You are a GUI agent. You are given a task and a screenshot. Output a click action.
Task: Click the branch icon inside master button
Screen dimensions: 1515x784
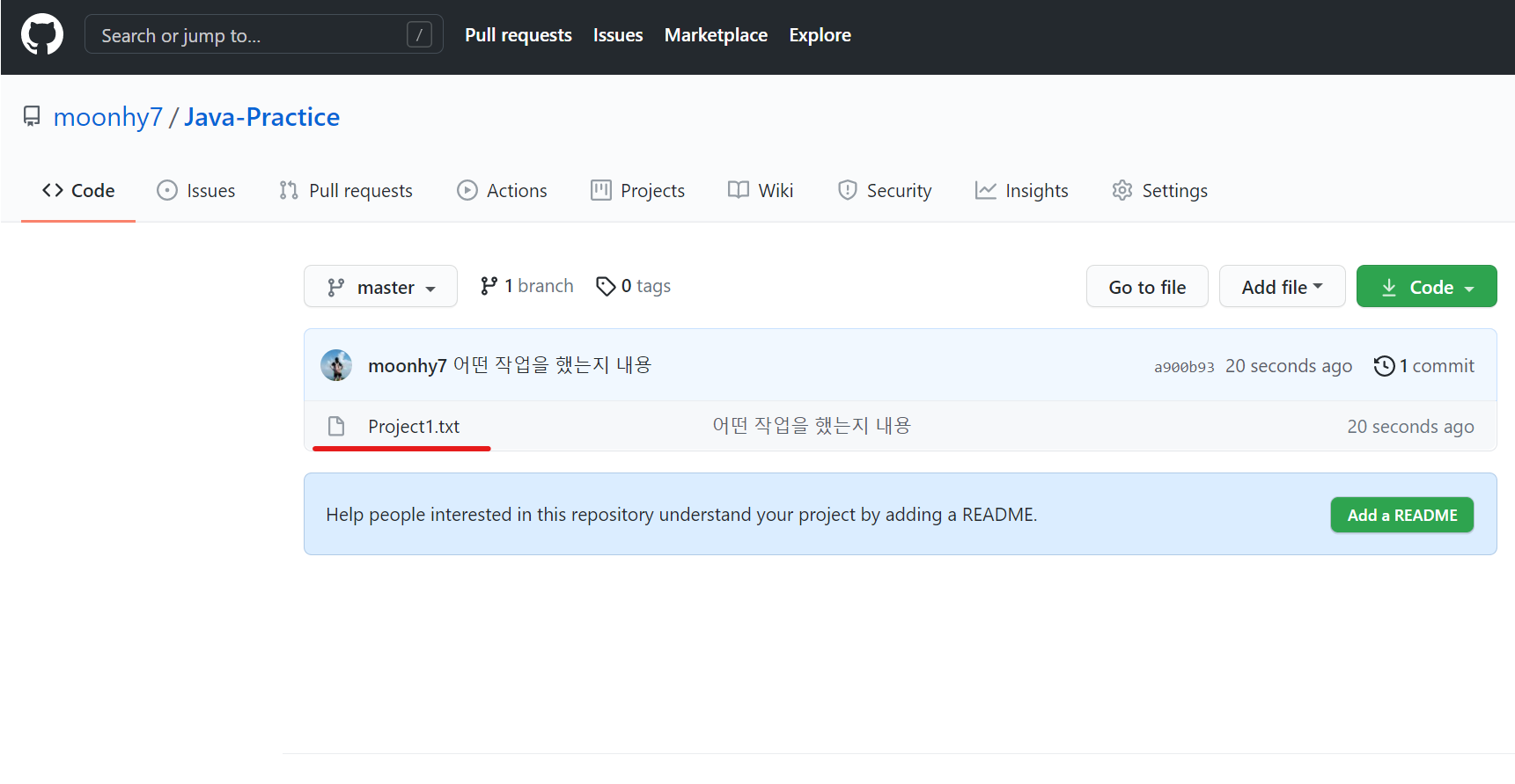335,288
